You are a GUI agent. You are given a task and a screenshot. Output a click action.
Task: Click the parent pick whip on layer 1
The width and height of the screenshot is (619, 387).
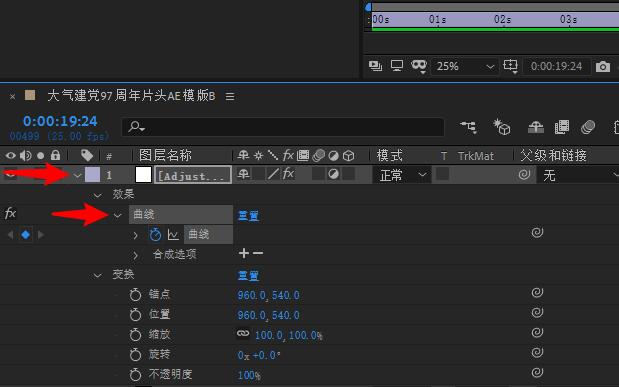coord(524,174)
